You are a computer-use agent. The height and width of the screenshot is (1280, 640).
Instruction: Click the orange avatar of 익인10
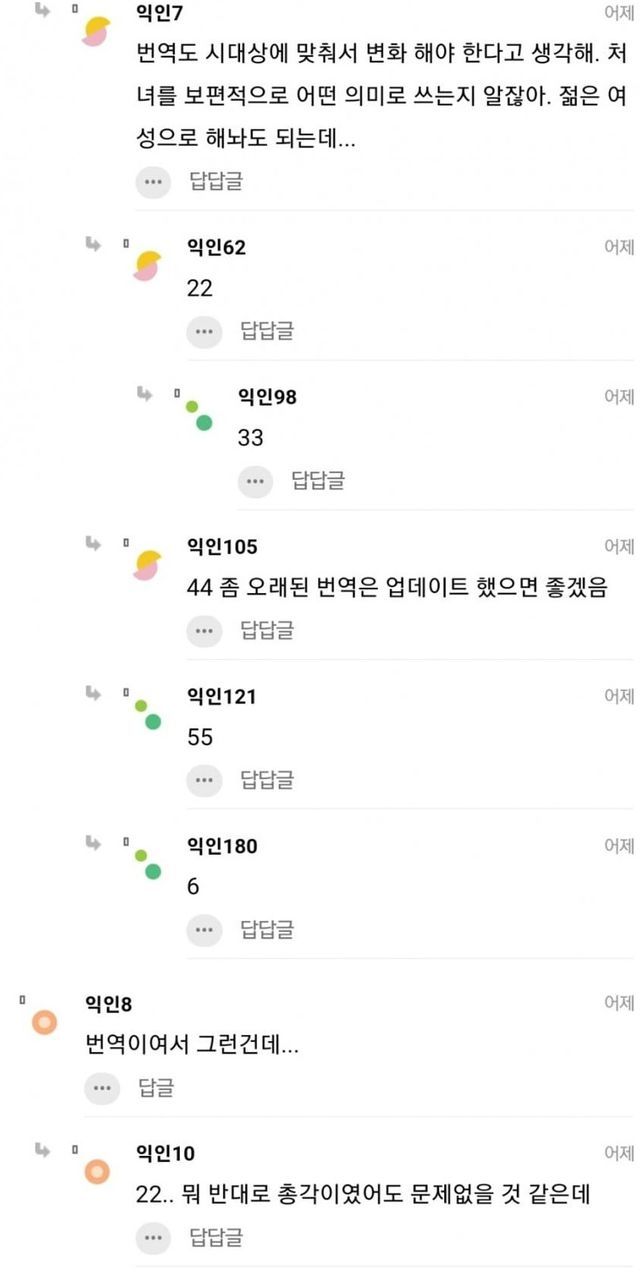pos(95,1171)
